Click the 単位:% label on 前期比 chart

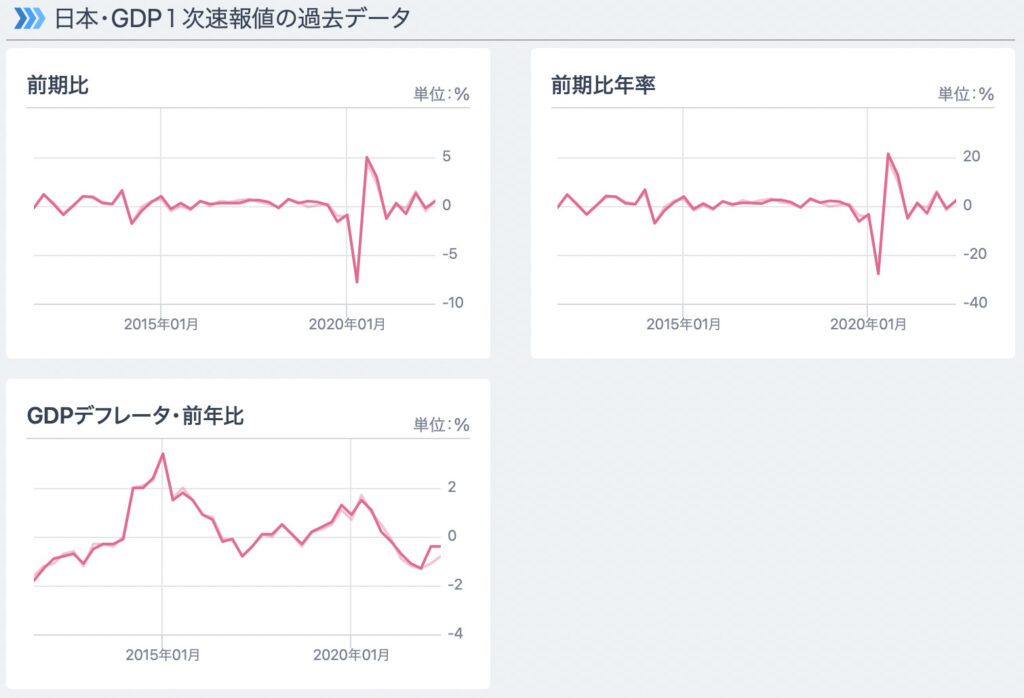pyautogui.click(x=441, y=95)
